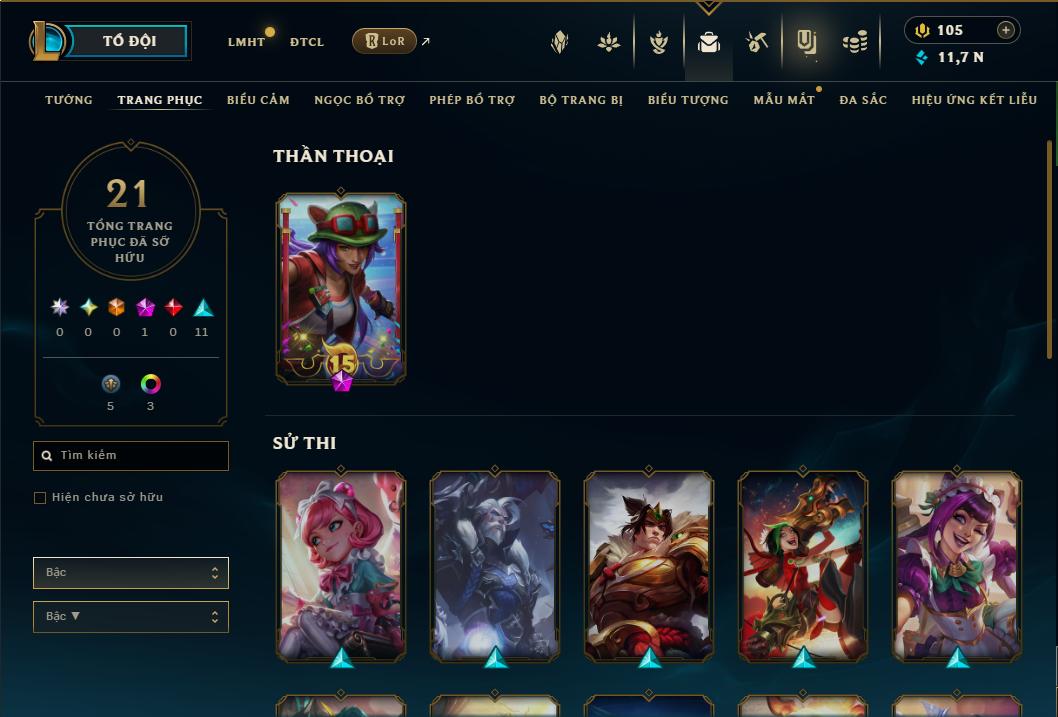1058x717 pixels.
Task: Select the ĐTCL game mode link
Action: (x=307, y=42)
